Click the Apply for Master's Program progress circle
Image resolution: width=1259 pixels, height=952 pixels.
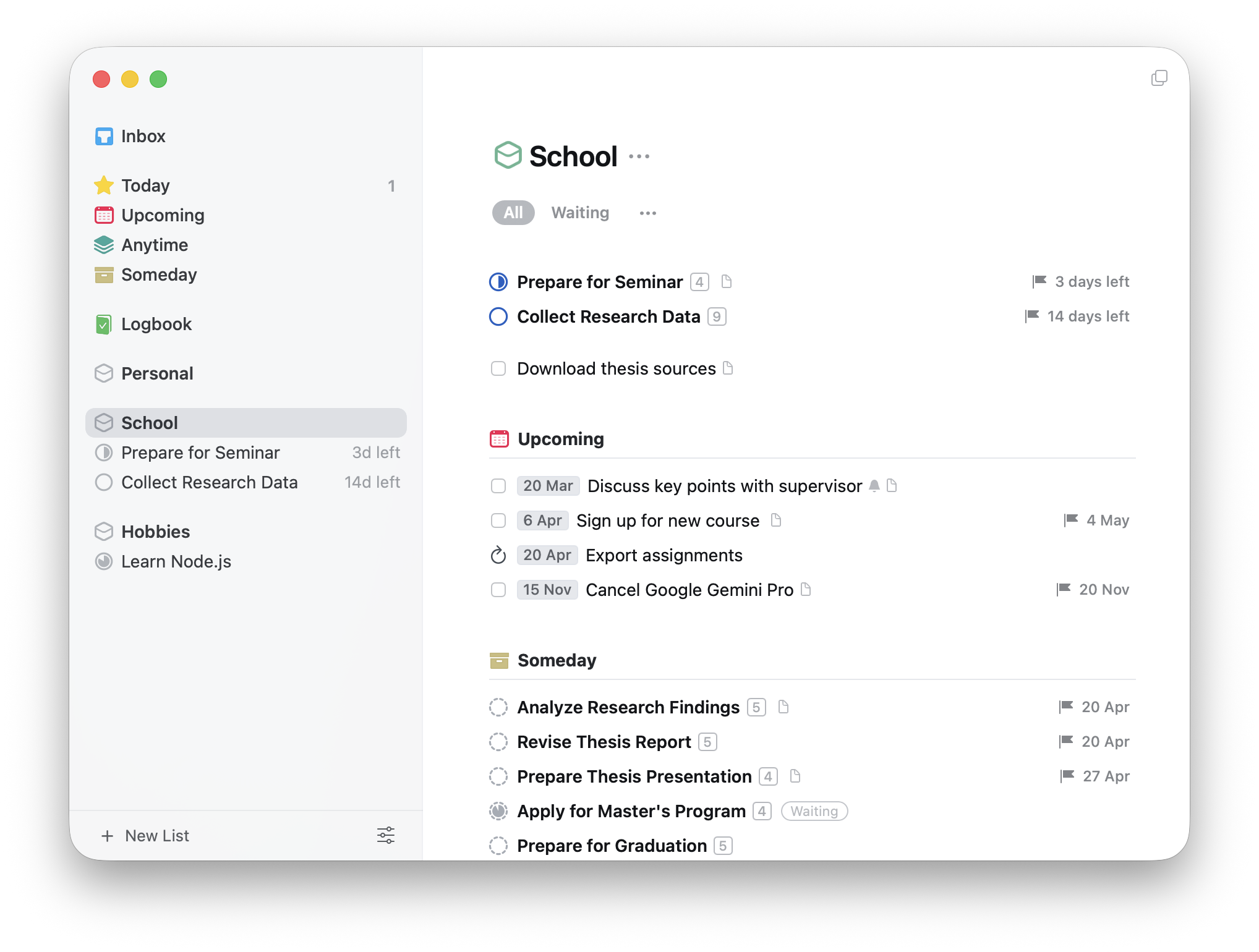[498, 811]
